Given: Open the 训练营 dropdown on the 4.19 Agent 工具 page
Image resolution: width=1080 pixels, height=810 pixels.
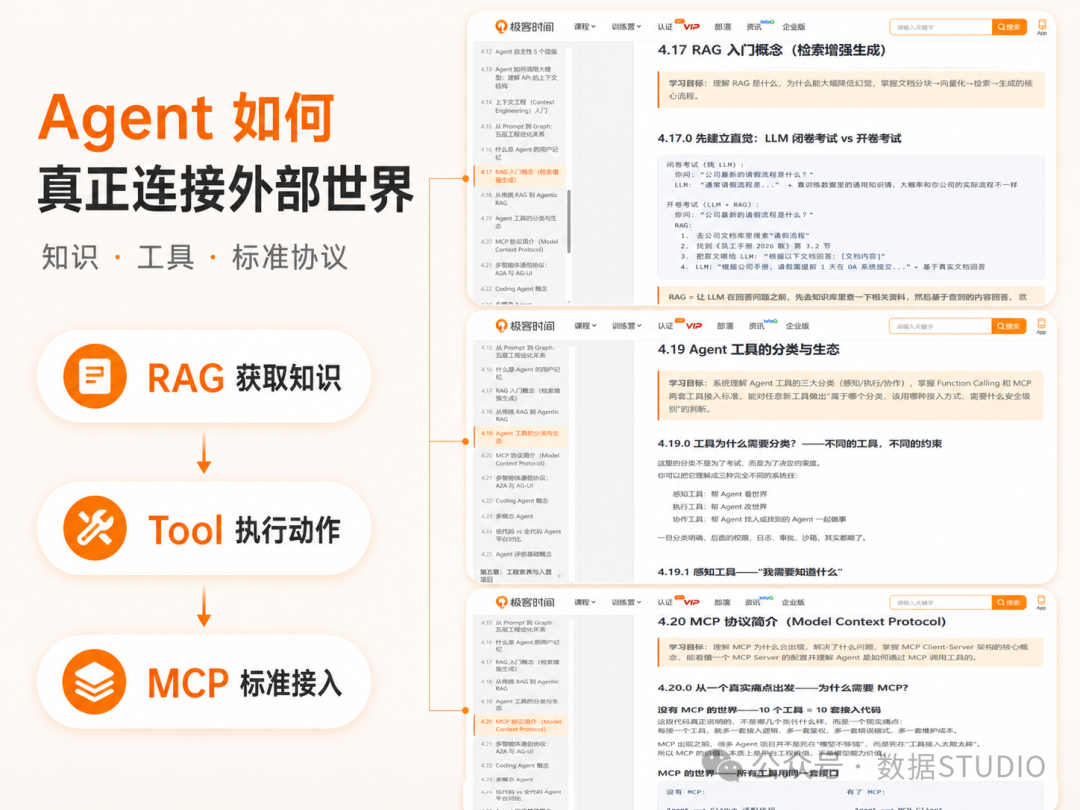Looking at the screenshot, I should pos(626,326).
